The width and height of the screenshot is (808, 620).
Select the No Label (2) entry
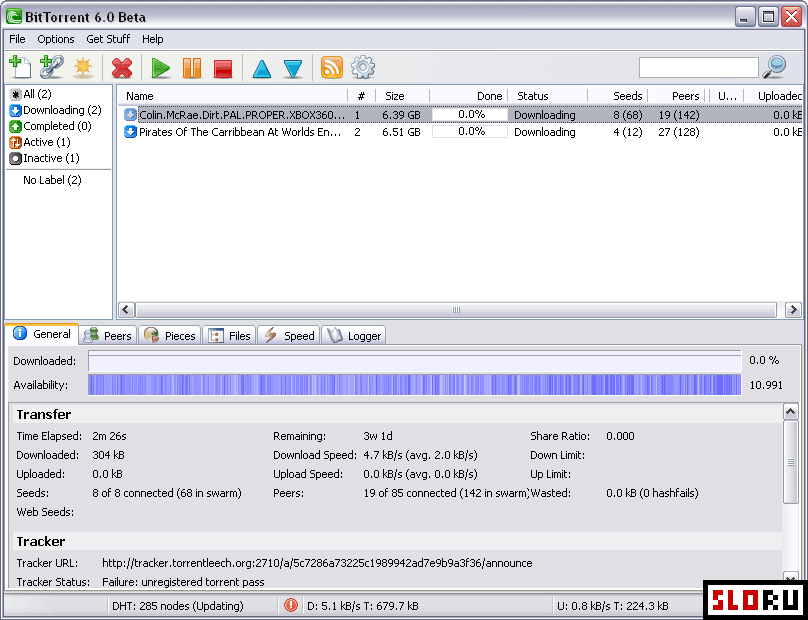pyautogui.click(x=52, y=180)
